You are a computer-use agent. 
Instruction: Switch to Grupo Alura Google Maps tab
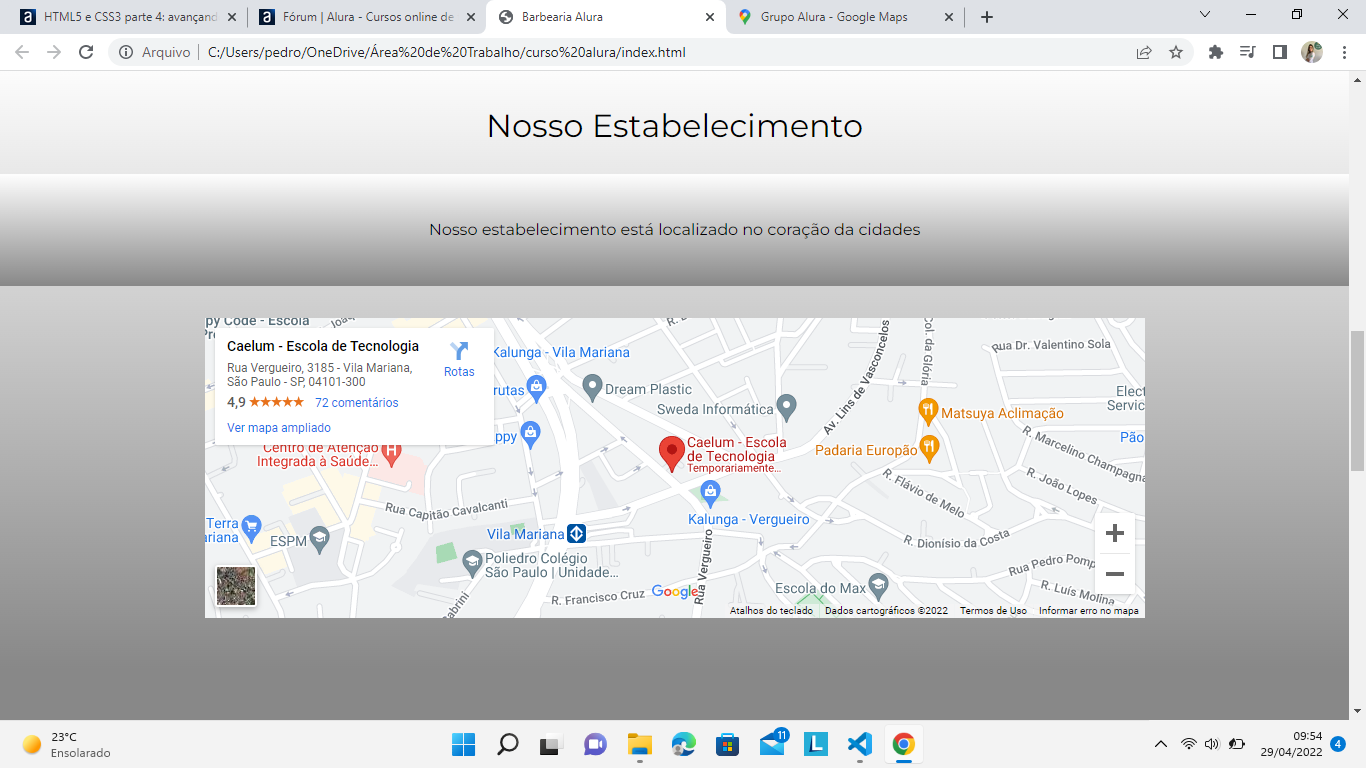[845, 17]
